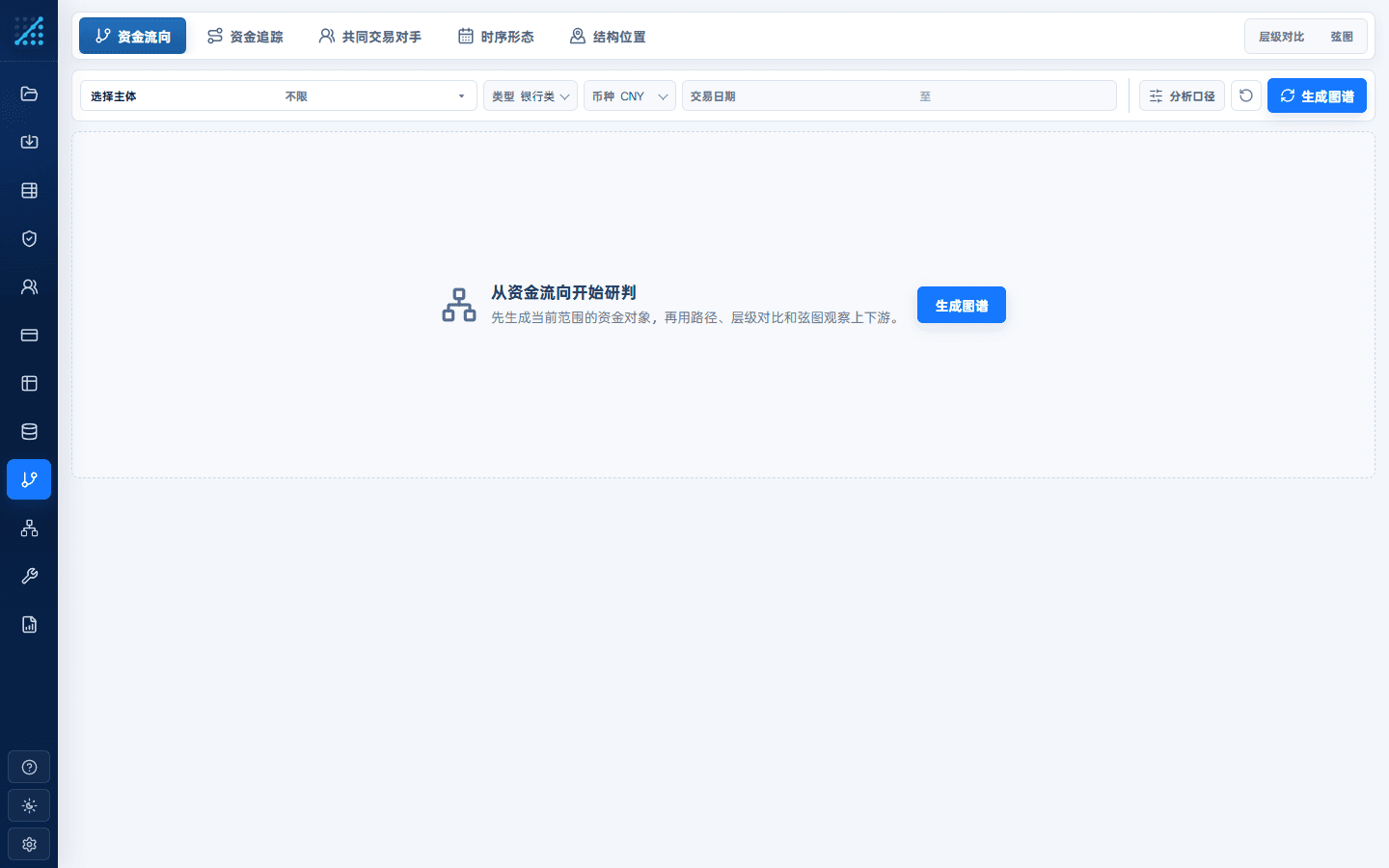Open the network hierarchy sidebar icon
The image size is (1389, 868).
29,528
